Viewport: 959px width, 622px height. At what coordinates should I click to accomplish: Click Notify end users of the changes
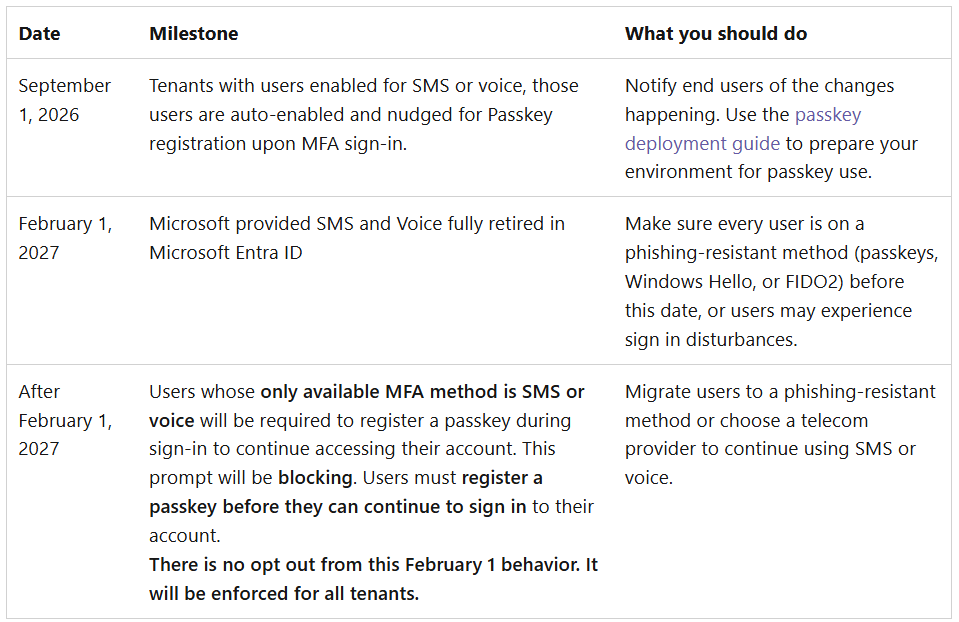point(759,86)
